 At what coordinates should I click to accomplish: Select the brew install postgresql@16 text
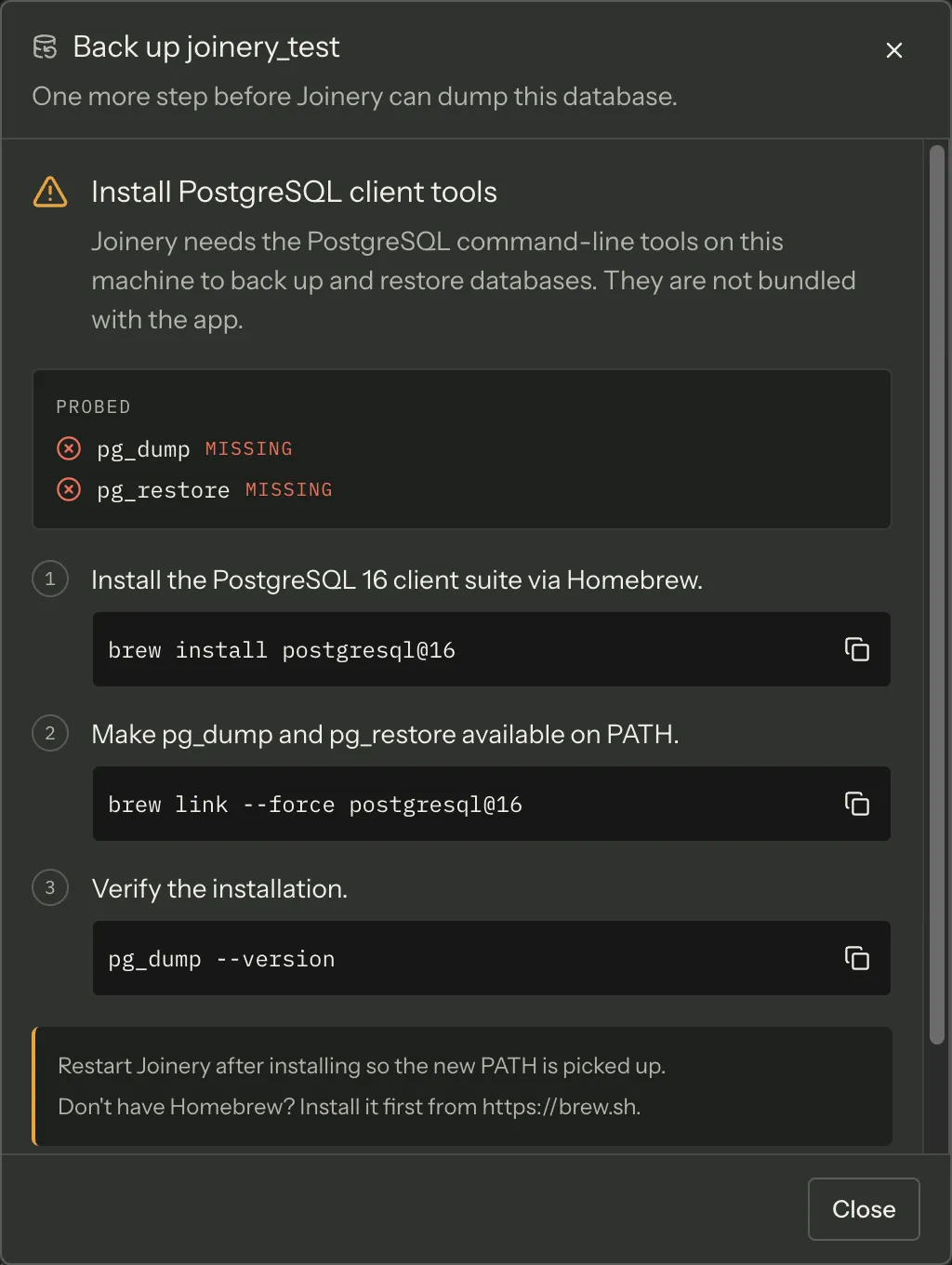282,650
